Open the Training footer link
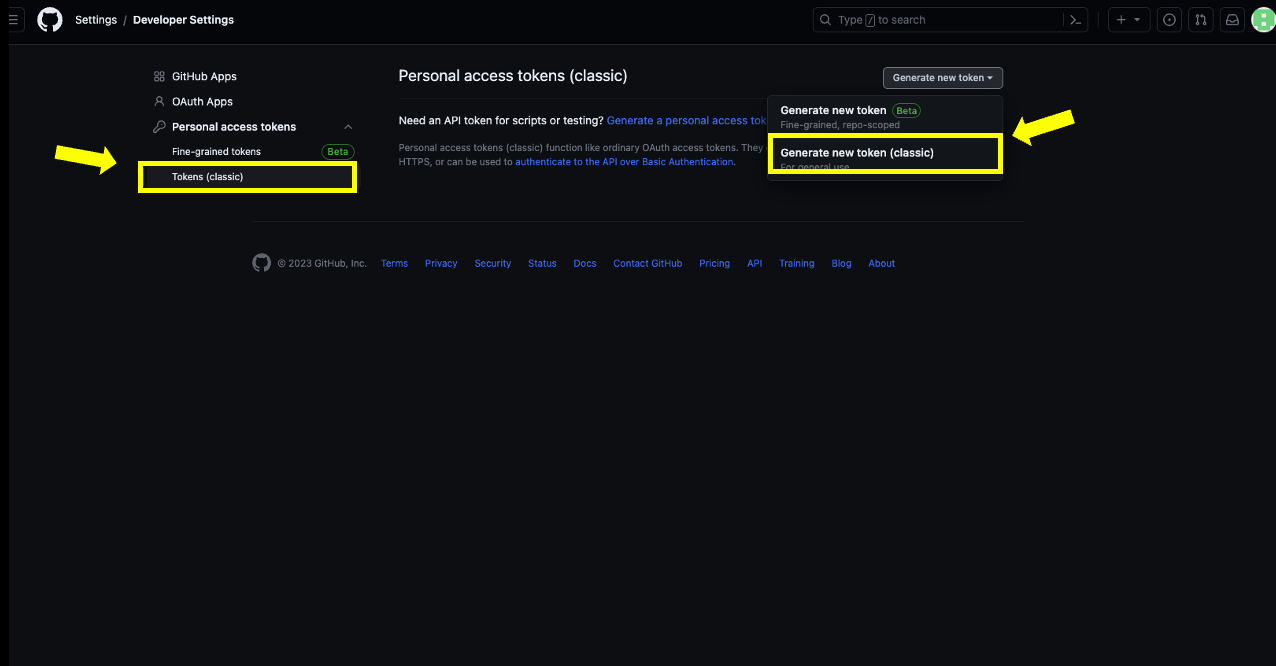The image size is (1276, 666). coord(797,264)
